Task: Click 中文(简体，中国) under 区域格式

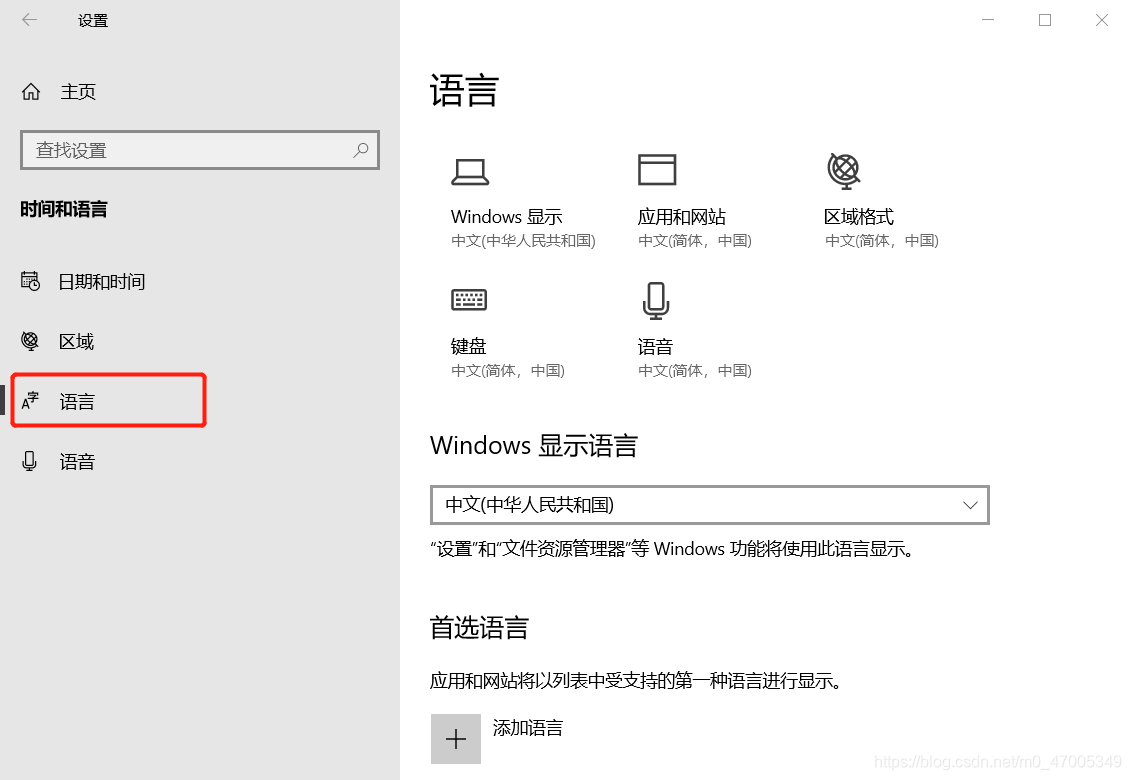Action: coord(881,240)
